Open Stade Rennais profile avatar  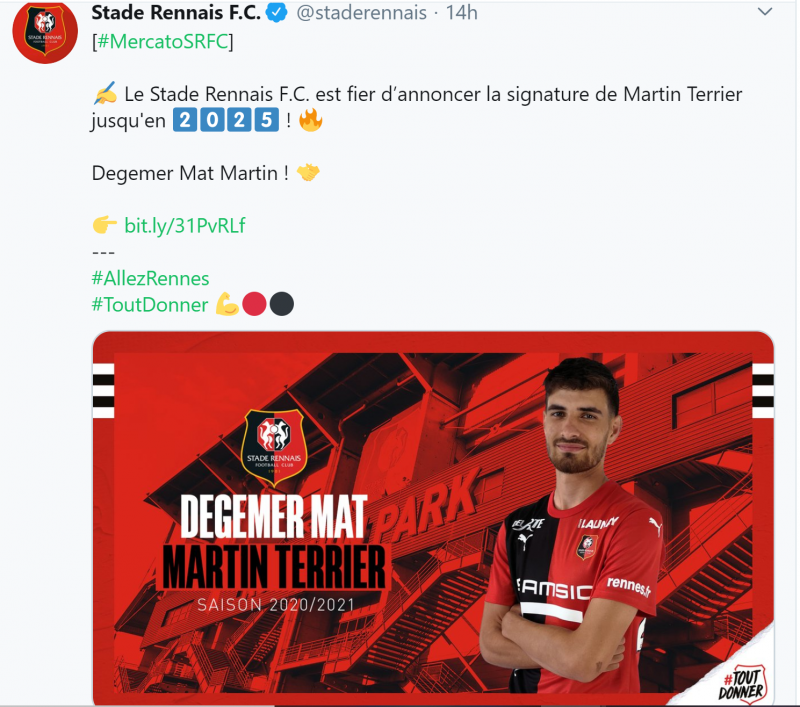pos(45,31)
